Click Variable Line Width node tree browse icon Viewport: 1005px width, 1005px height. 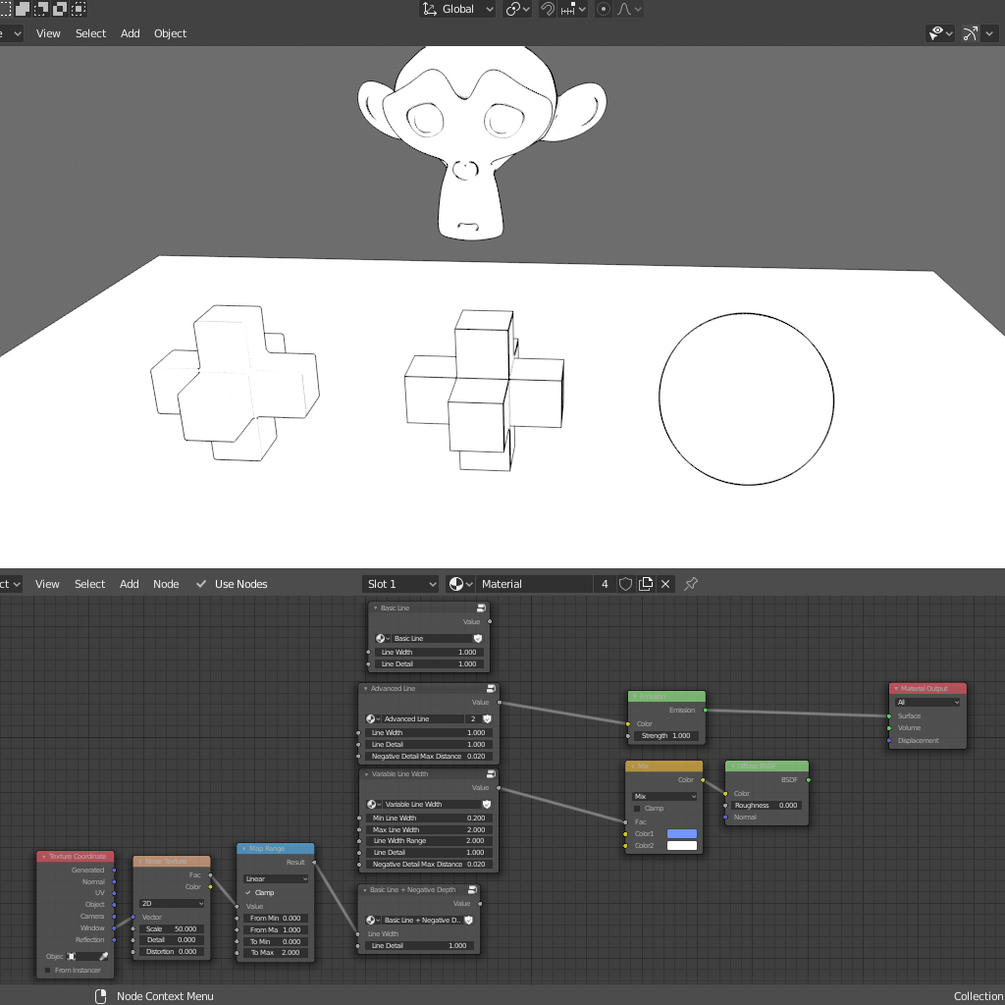point(374,804)
